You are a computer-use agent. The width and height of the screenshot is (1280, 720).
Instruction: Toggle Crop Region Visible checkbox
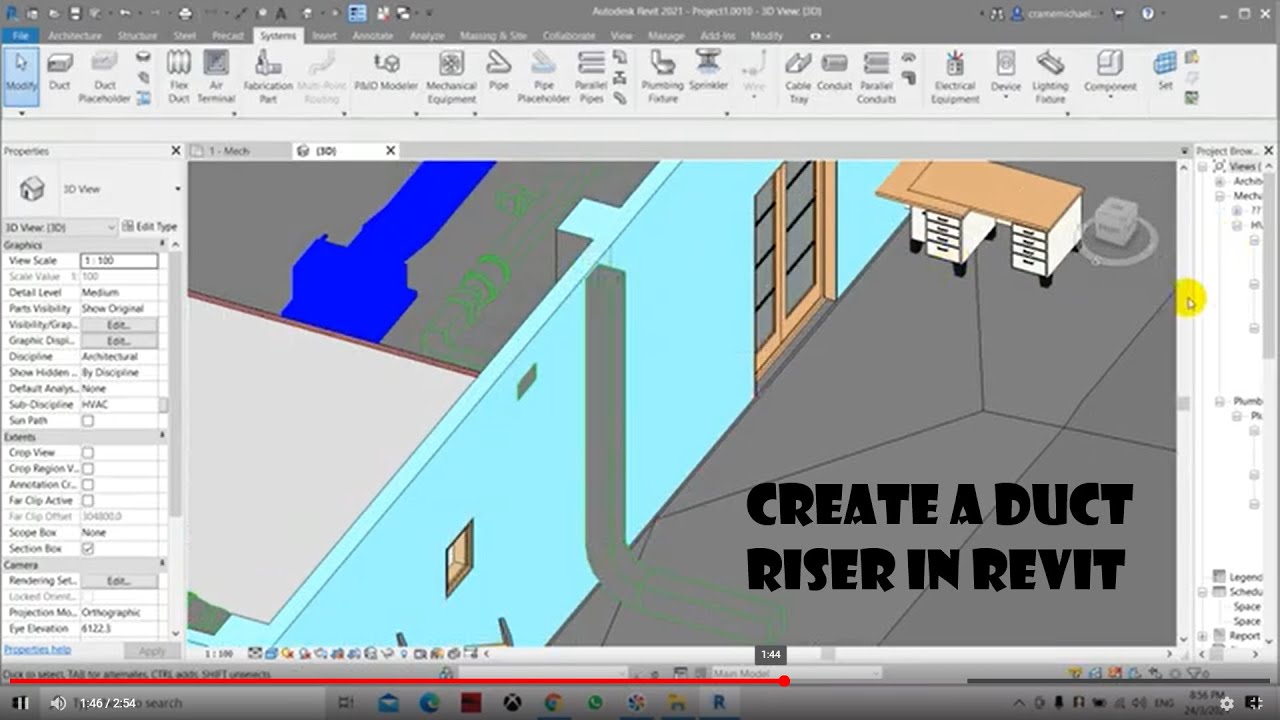[88, 469]
